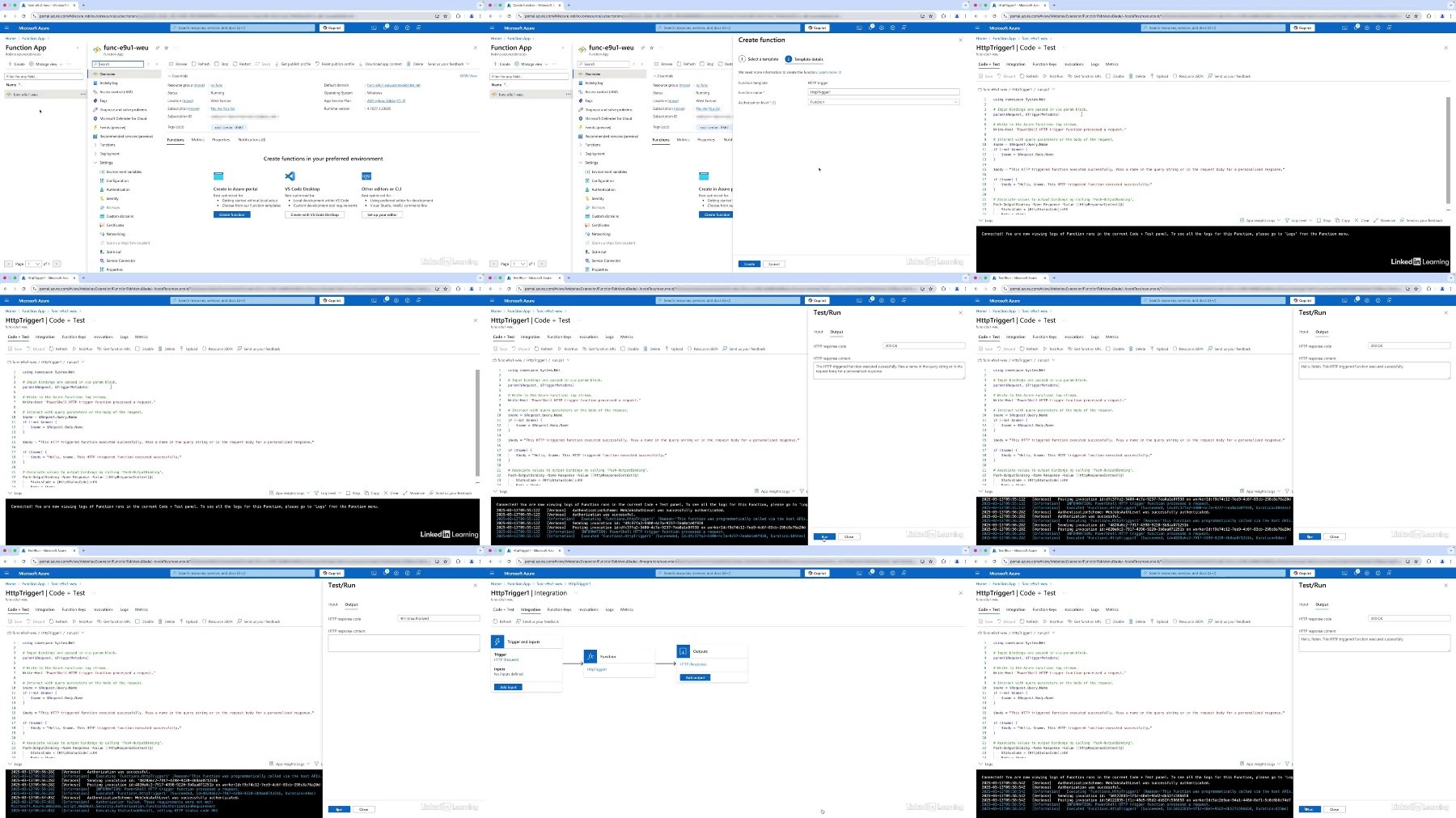This screenshot has width=1456, height=818.
Task: Click Create in the Create function pane
Action: pos(749,264)
